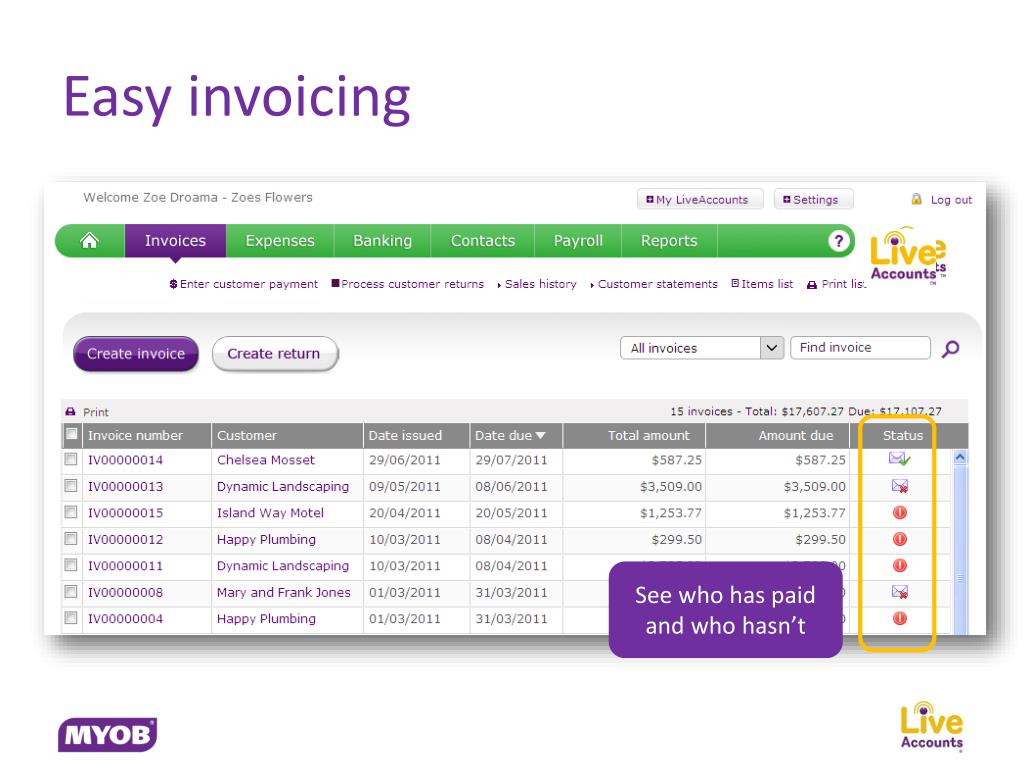Click status icon for invoice IV00000013

click(x=899, y=486)
